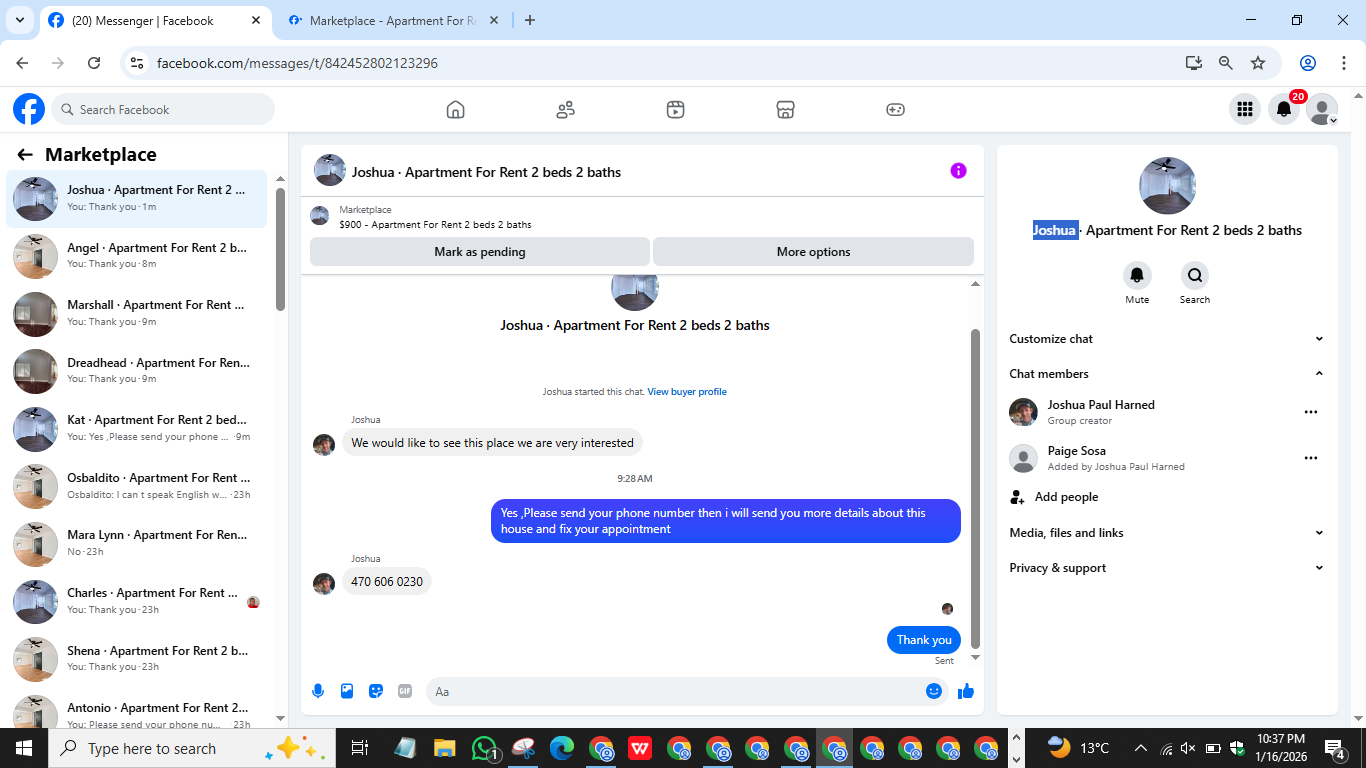The height and width of the screenshot is (768, 1366).
Task: Click the Mark as pending button
Action: click(x=480, y=252)
